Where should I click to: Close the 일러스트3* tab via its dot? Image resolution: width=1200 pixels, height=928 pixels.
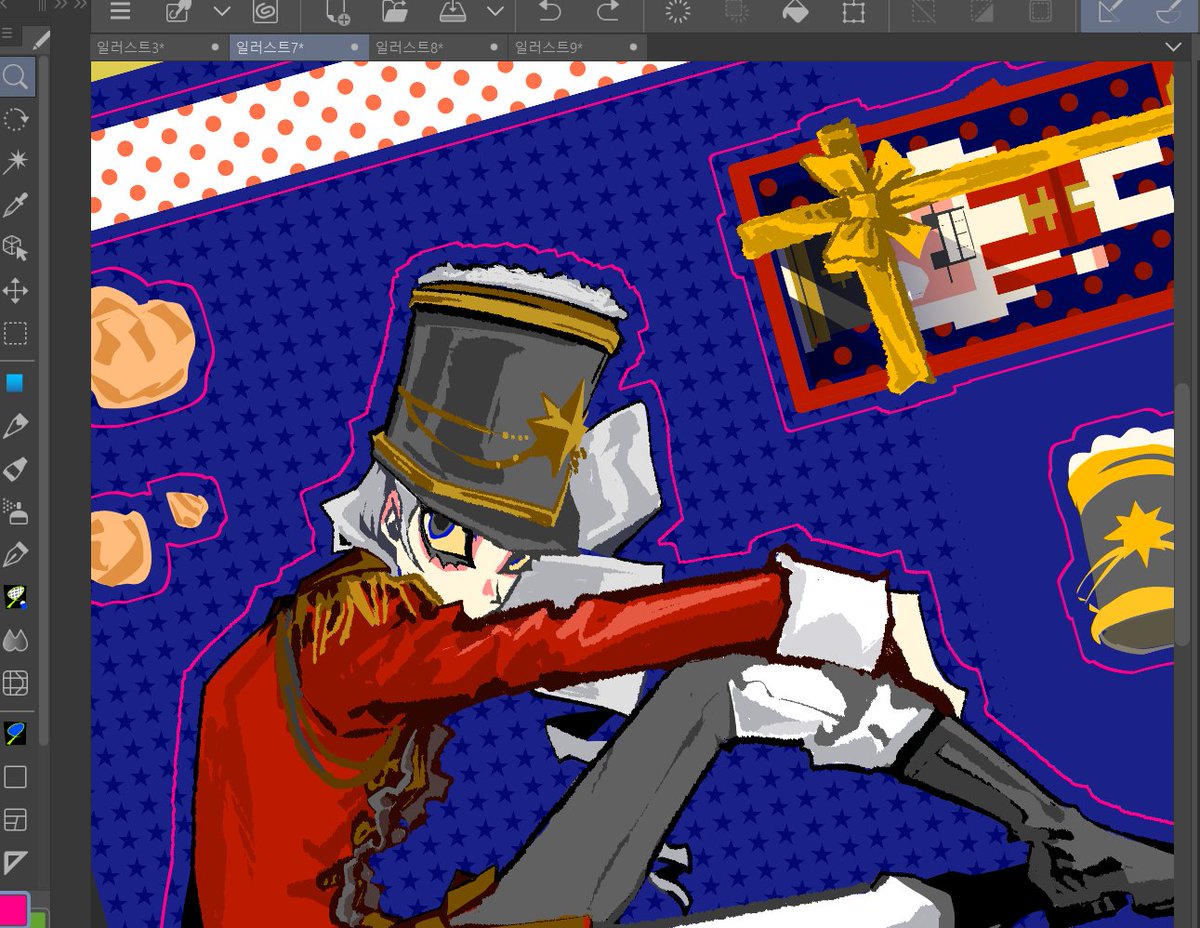(215, 47)
